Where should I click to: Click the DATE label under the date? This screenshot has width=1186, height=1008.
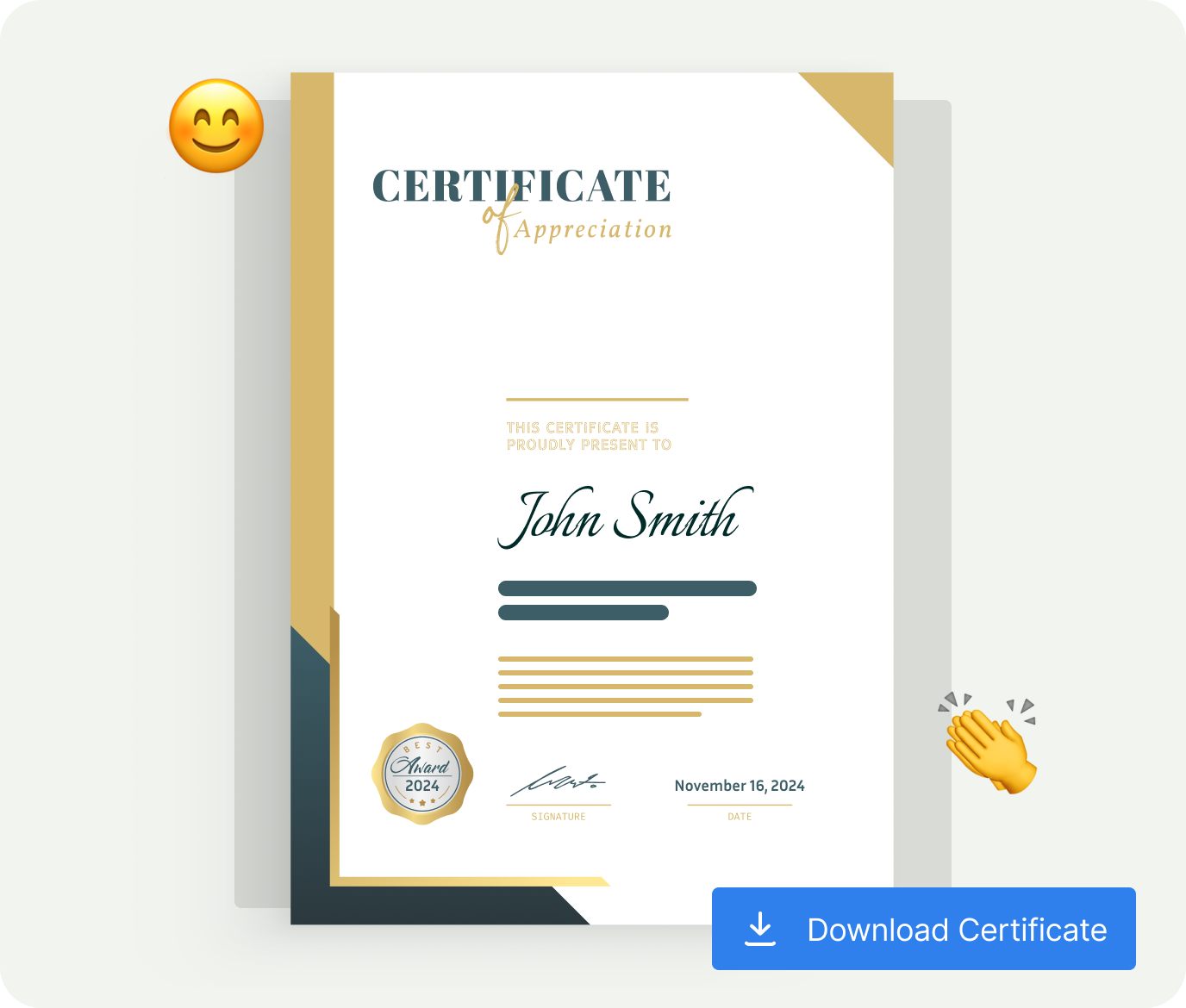740,817
